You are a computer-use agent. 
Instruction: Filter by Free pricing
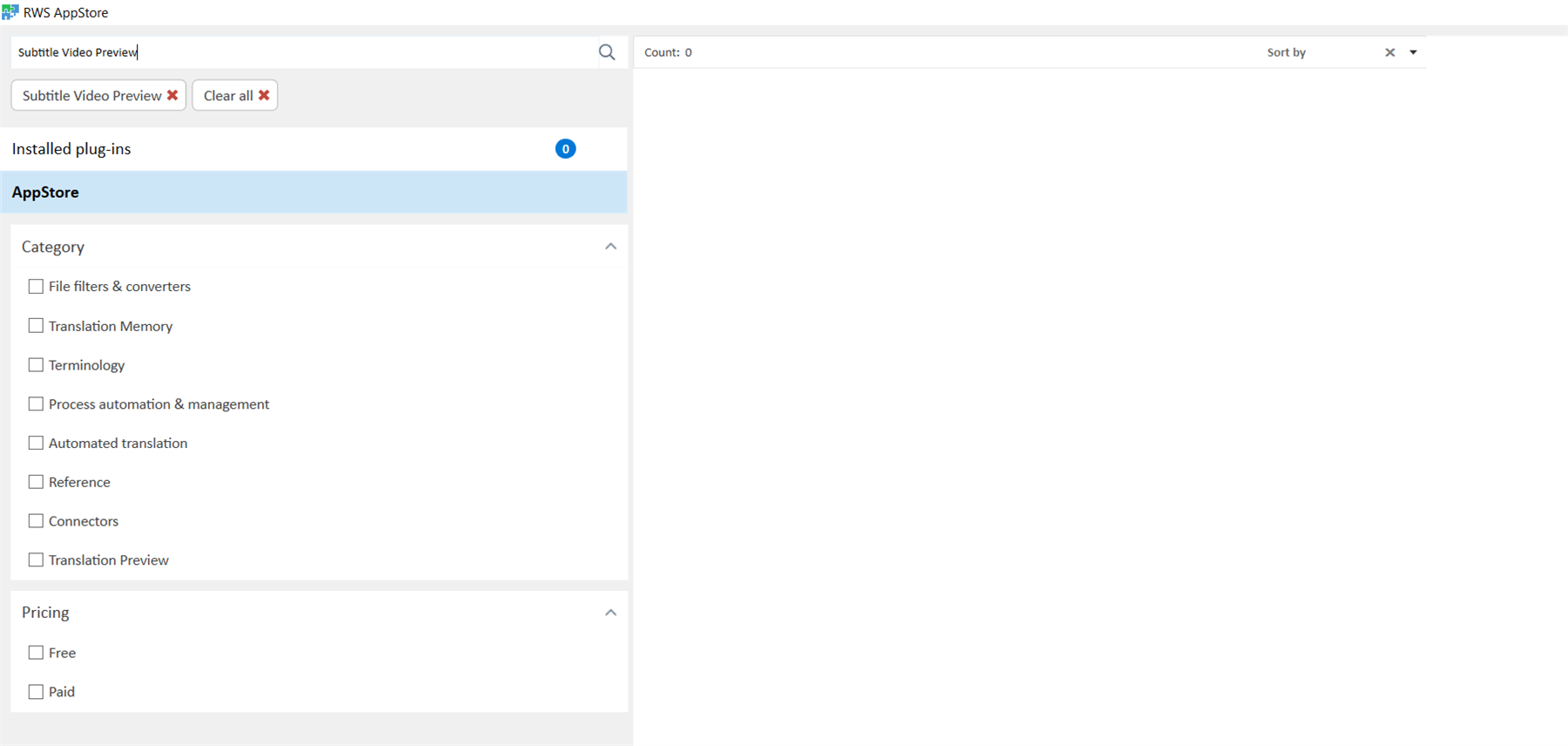(x=36, y=652)
